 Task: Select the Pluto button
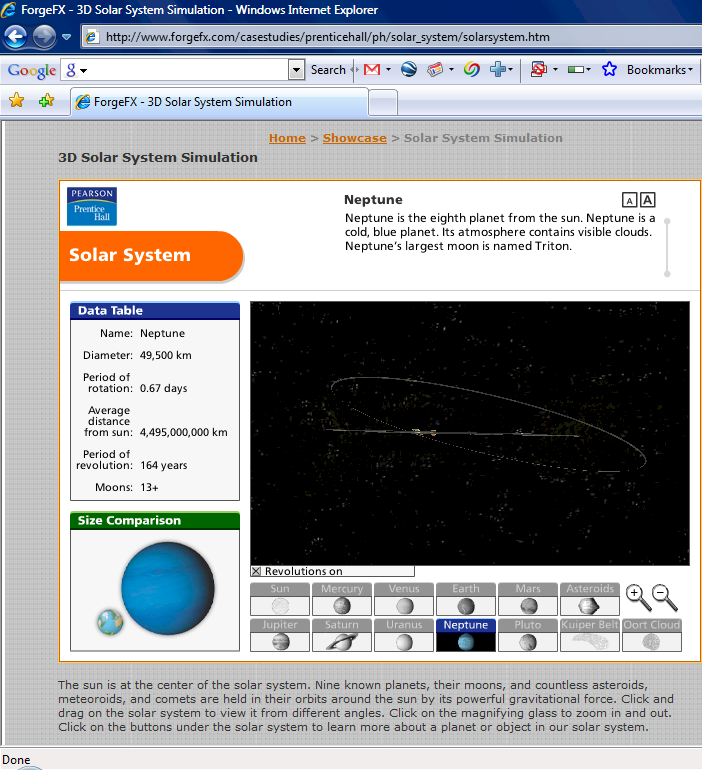point(528,635)
